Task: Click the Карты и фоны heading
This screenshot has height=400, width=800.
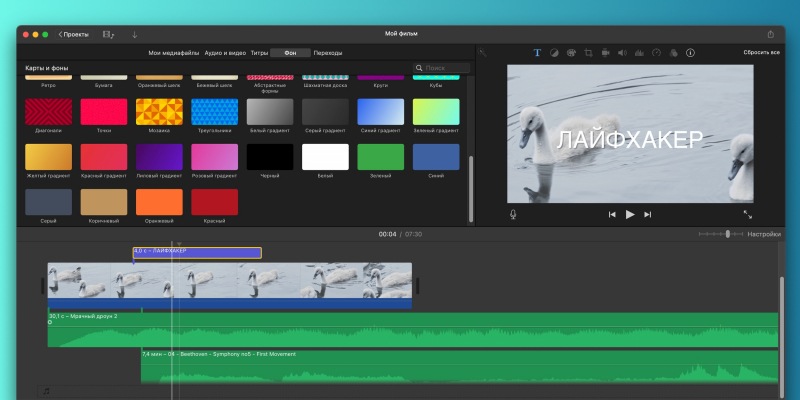Action: [47, 68]
